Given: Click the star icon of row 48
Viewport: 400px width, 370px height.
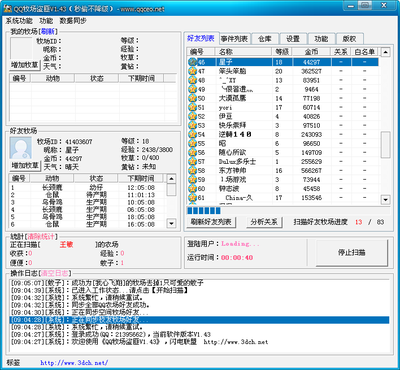Looking at the screenshot, I should tap(192, 80).
